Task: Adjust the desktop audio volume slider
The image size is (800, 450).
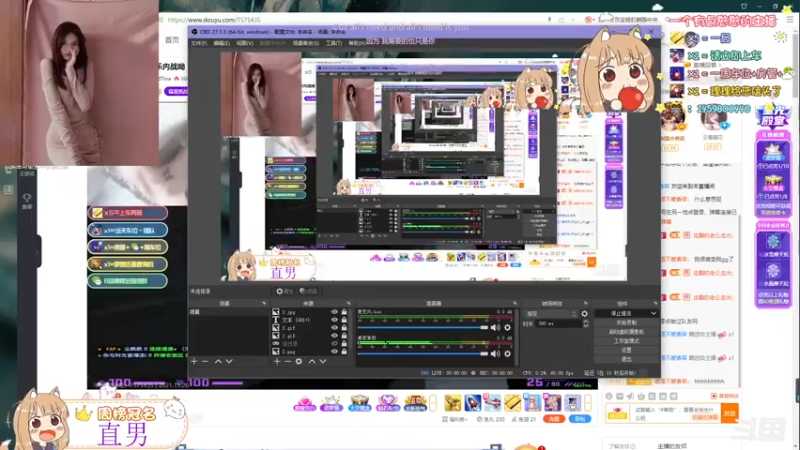Action: pos(422,354)
